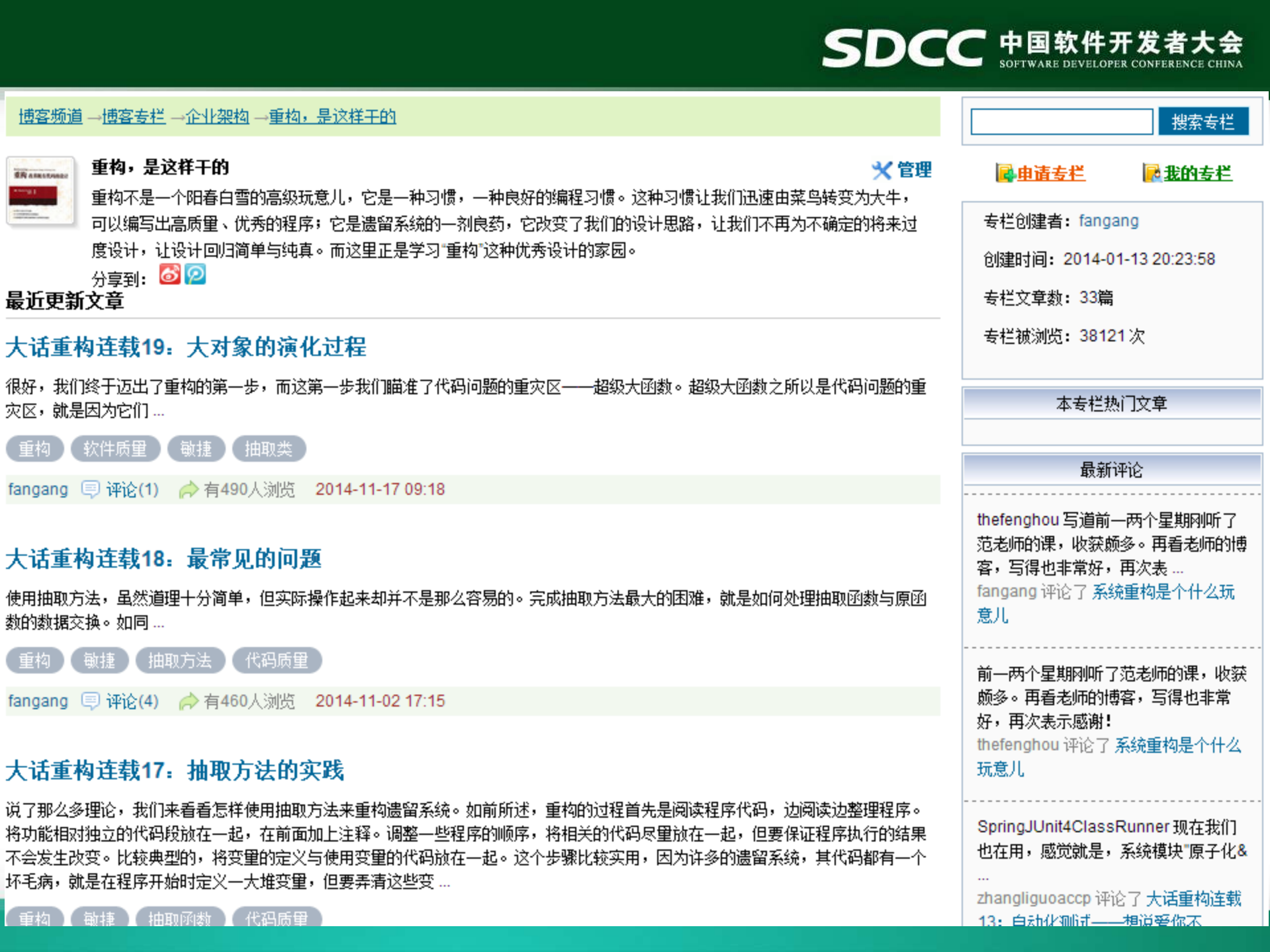Image resolution: width=1270 pixels, height=952 pixels.
Task: Open comment bubble under 大话重构连载18
Action: (x=91, y=701)
